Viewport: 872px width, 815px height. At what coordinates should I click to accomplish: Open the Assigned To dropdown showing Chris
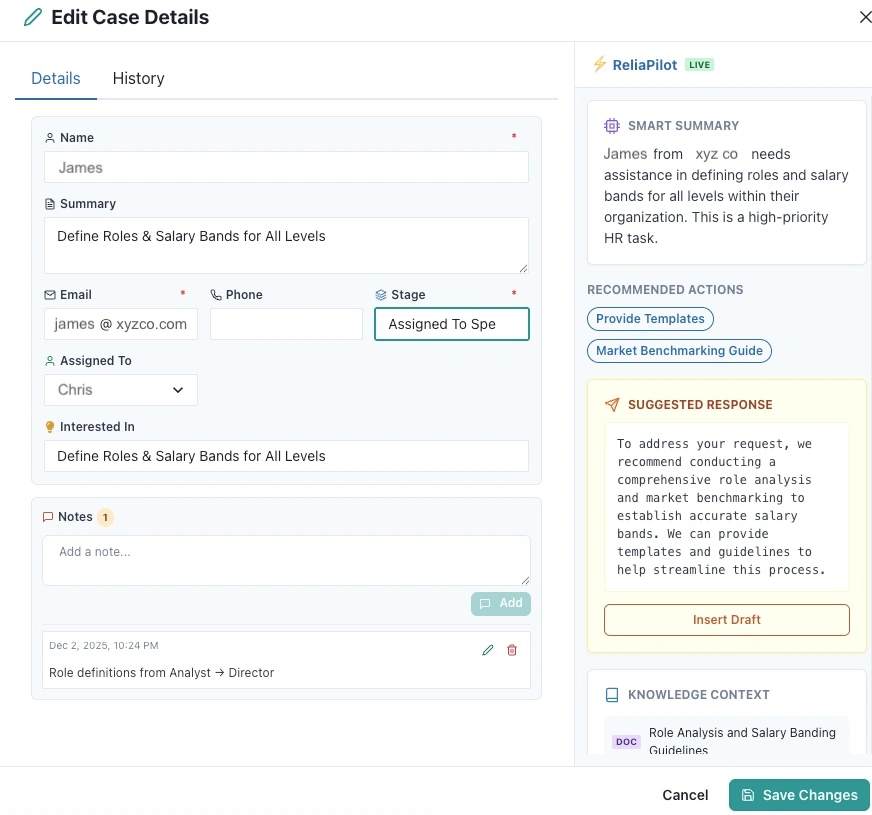(x=120, y=390)
